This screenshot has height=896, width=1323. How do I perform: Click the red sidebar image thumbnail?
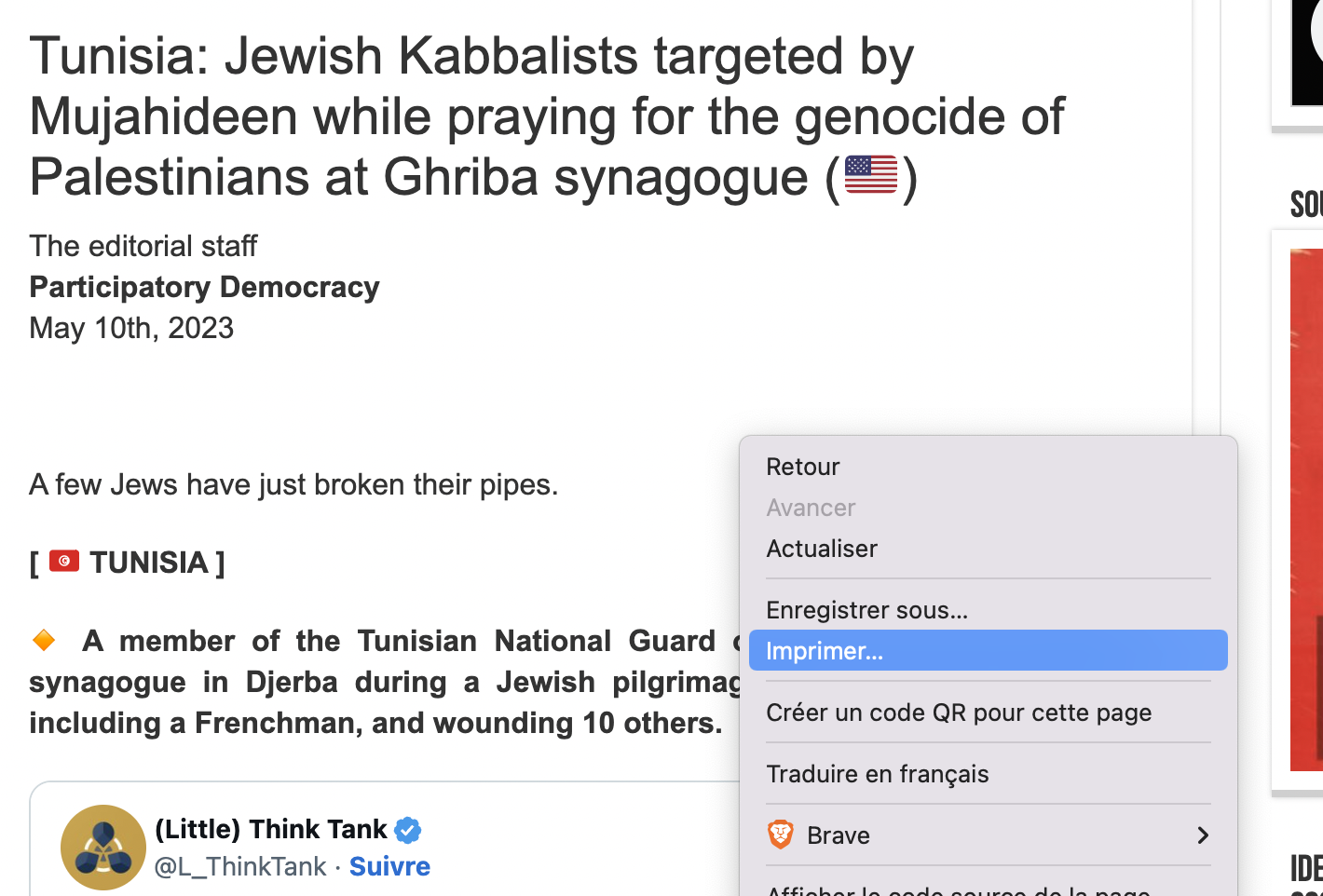1306,509
